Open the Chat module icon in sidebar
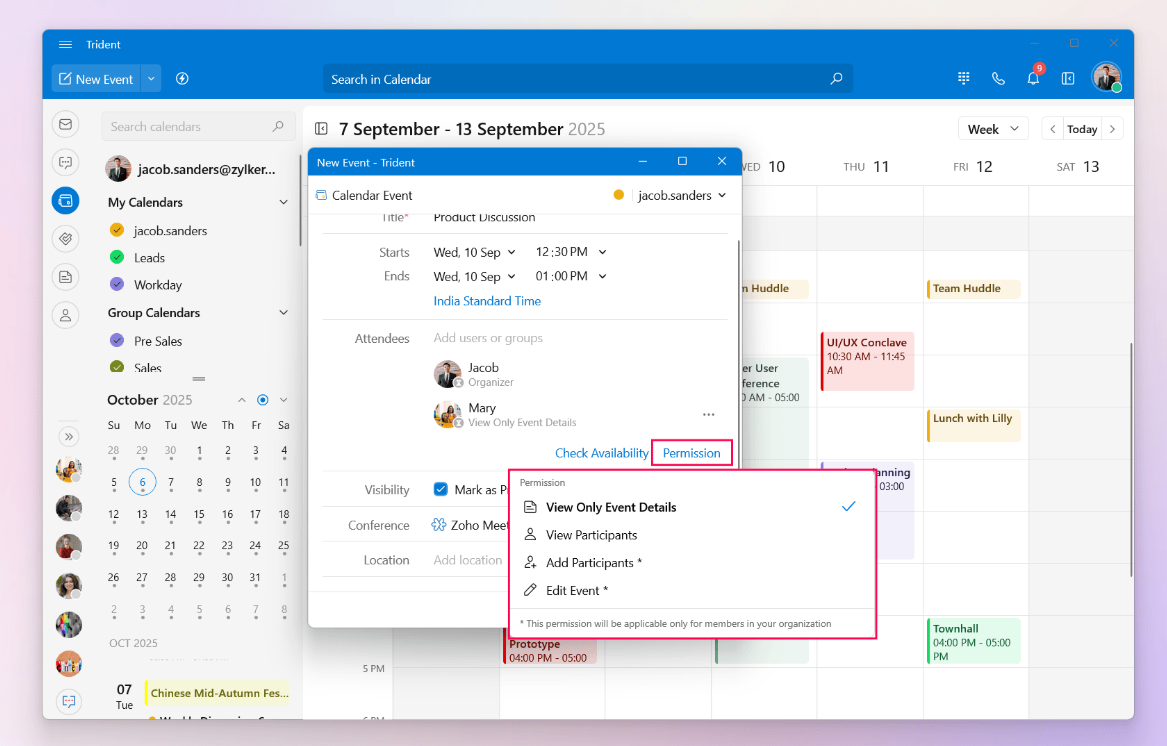This screenshot has height=746, width=1167. [65, 162]
